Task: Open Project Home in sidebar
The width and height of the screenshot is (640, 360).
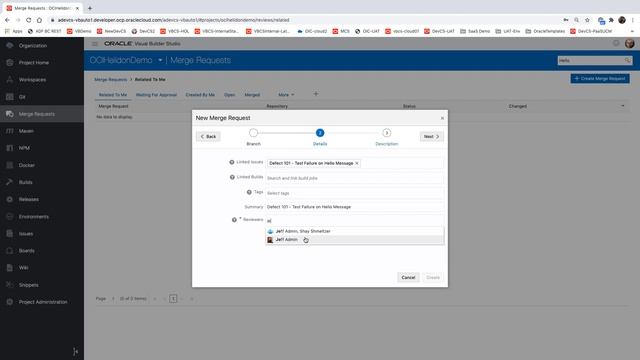Action: (x=33, y=63)
